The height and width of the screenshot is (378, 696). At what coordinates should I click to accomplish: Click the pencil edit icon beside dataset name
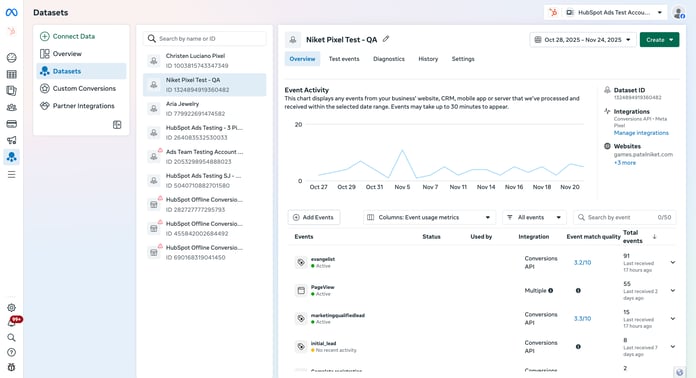click(x=386, y=39)
